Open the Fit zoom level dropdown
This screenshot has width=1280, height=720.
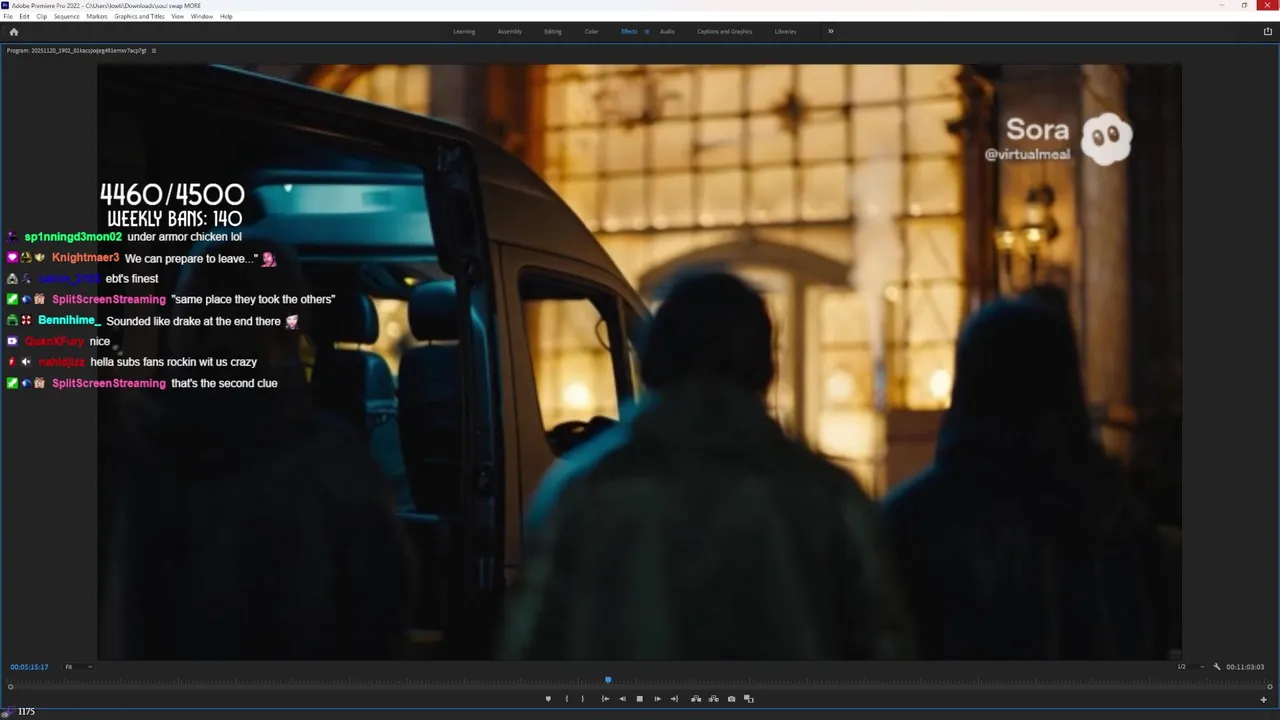[x=78, y=667]
